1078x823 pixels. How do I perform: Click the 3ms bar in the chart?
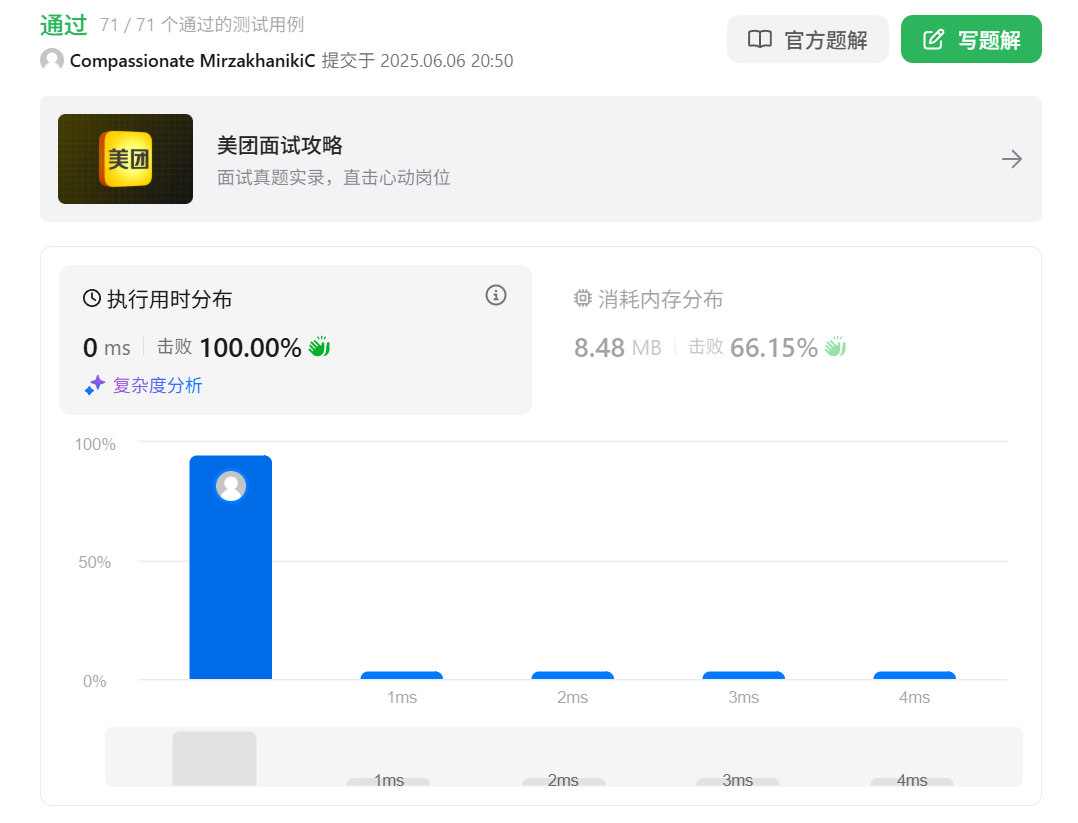[x=743, y=675]
